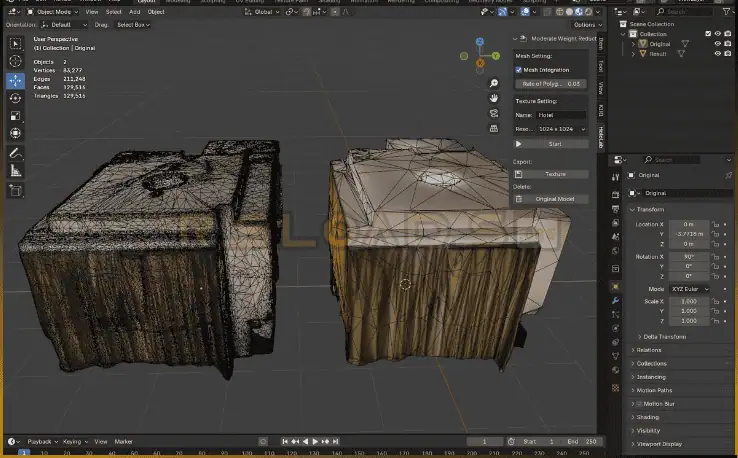This screenshot has height=458, width=738.
Task: Click the Start button in sidebar panel
Action: 551,144
